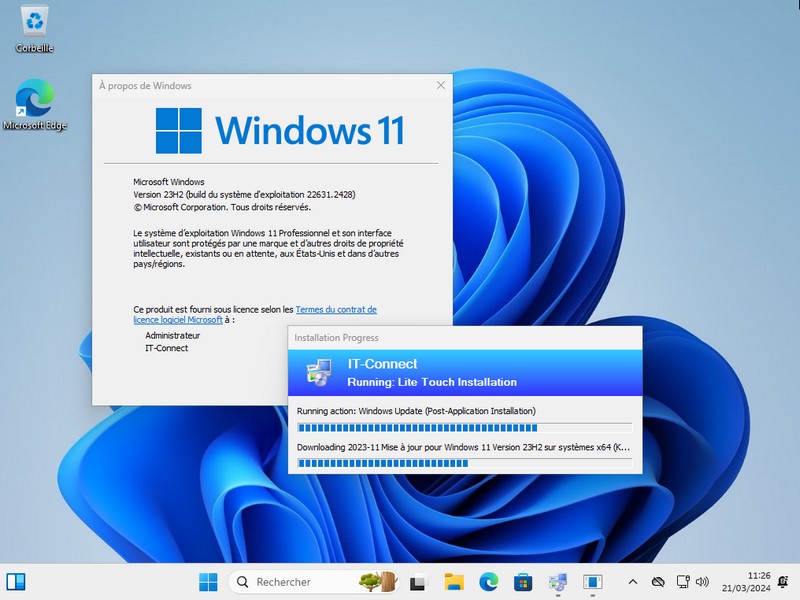Open the Corbeille recycle bin icon
This screenshot has height=600, width=800.
coord(34,29)
